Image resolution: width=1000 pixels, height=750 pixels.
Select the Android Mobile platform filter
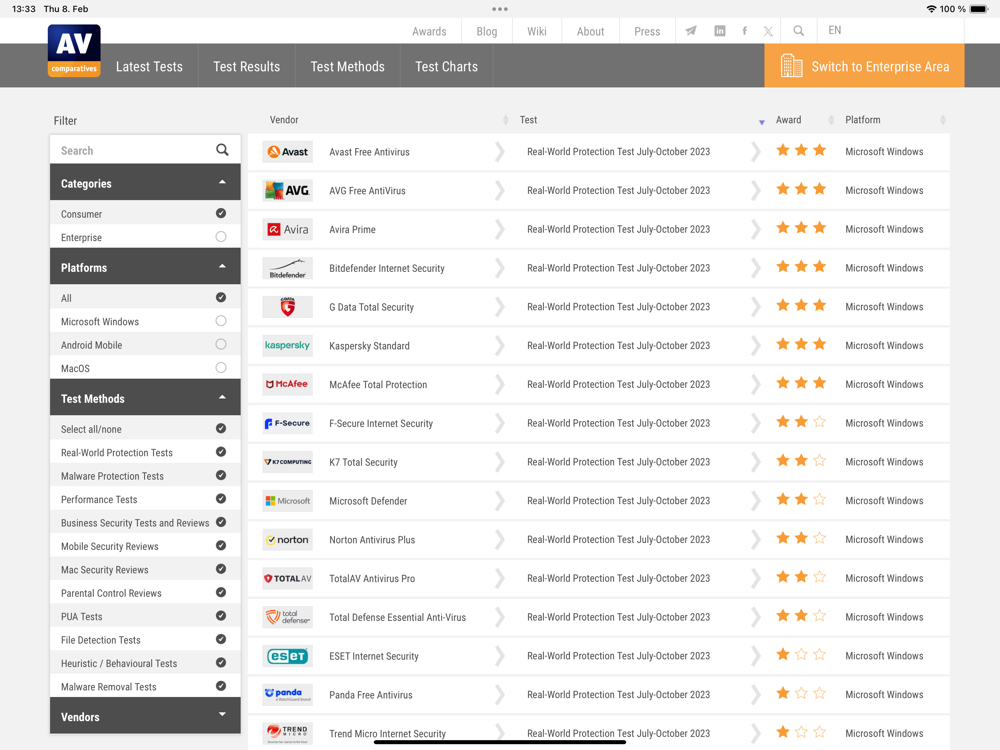(x=221, y=344)
